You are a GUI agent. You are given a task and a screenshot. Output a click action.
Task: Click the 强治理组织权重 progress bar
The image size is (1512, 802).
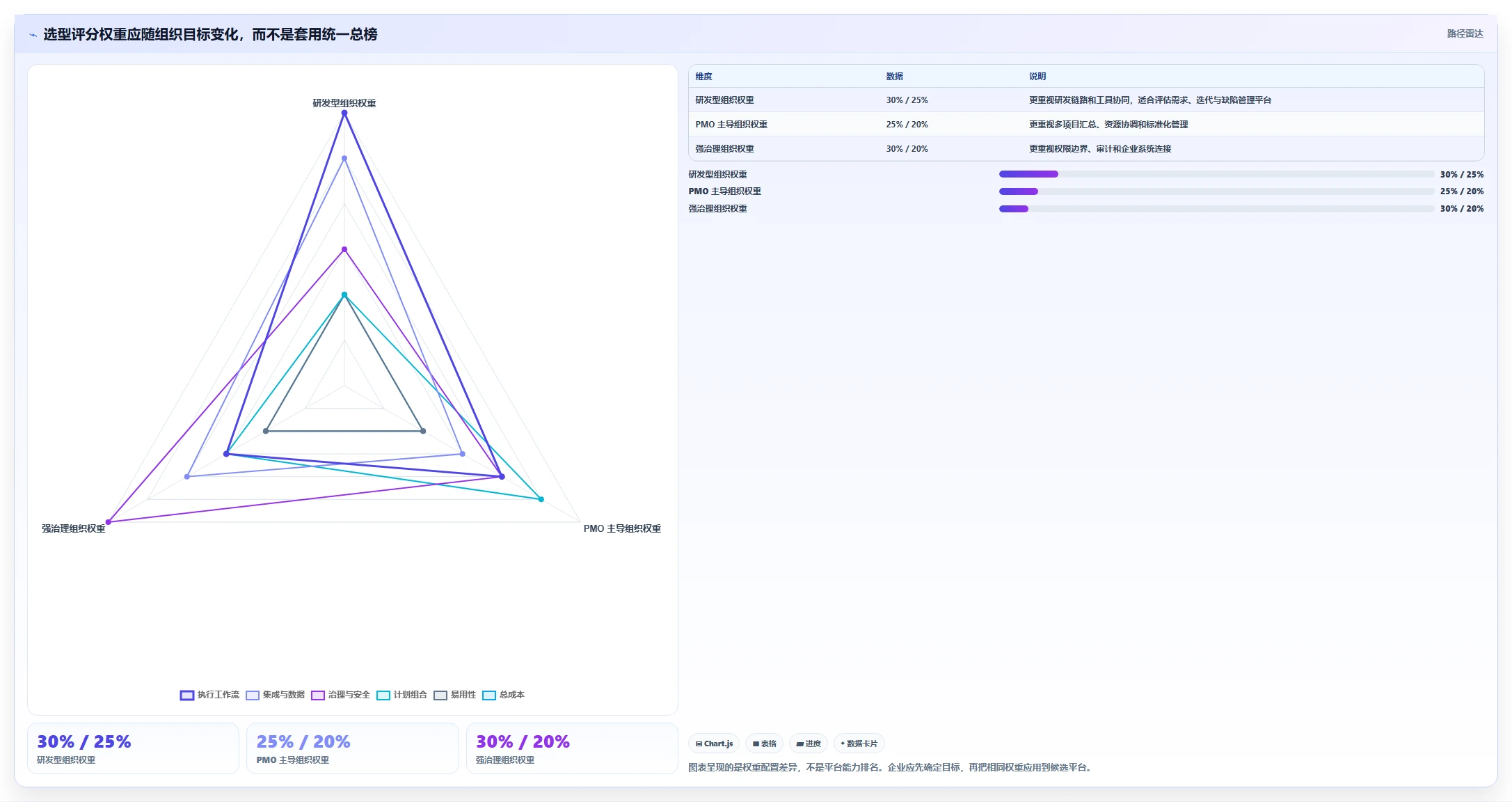pos(1216,209)
